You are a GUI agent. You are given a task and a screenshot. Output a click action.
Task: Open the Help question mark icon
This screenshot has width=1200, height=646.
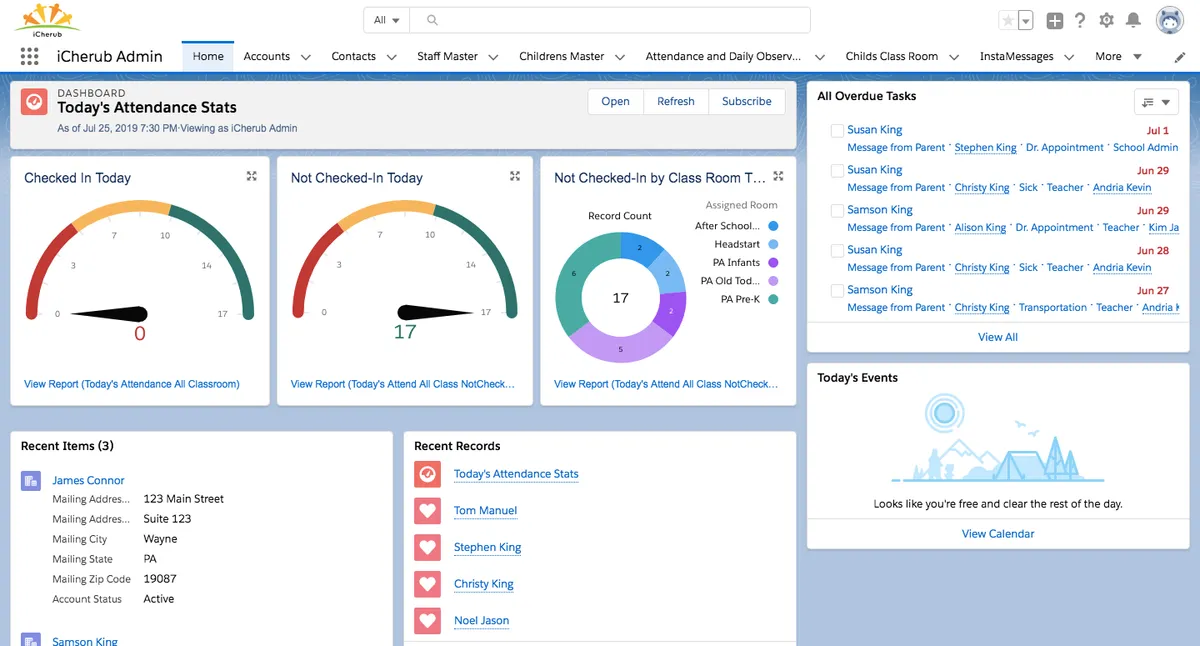tap(1080, 20)
